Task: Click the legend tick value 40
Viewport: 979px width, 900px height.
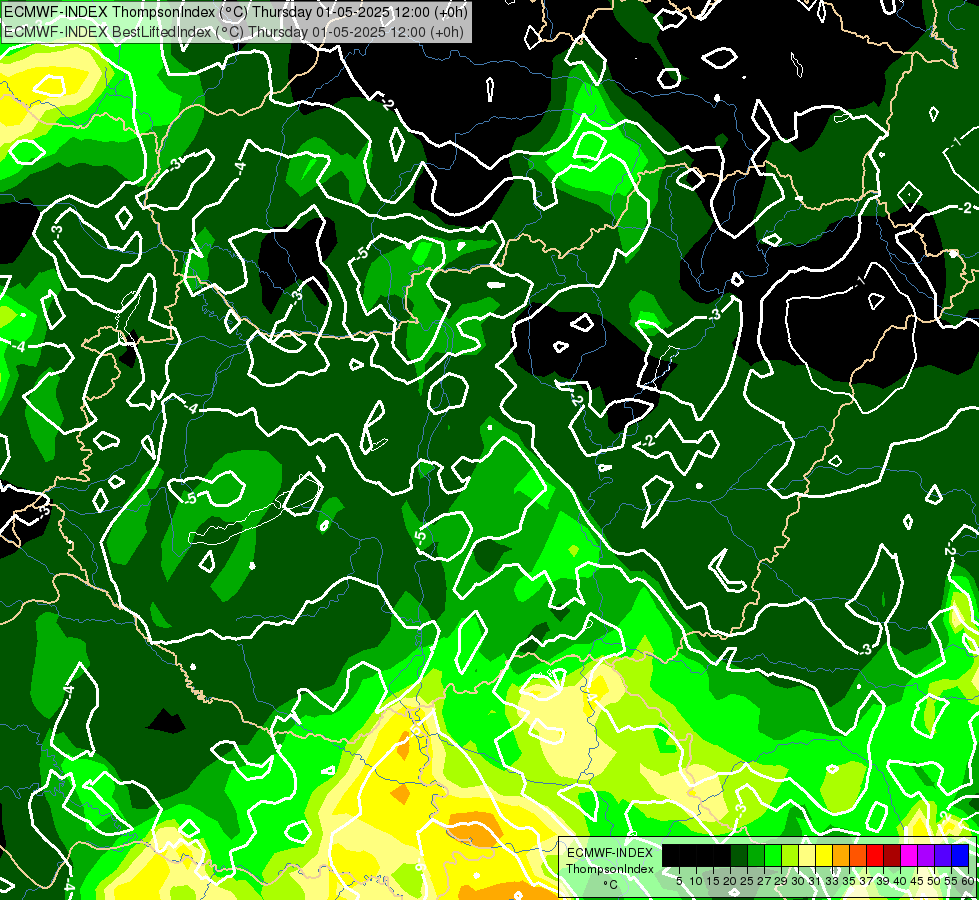Action: coord(900,881)
